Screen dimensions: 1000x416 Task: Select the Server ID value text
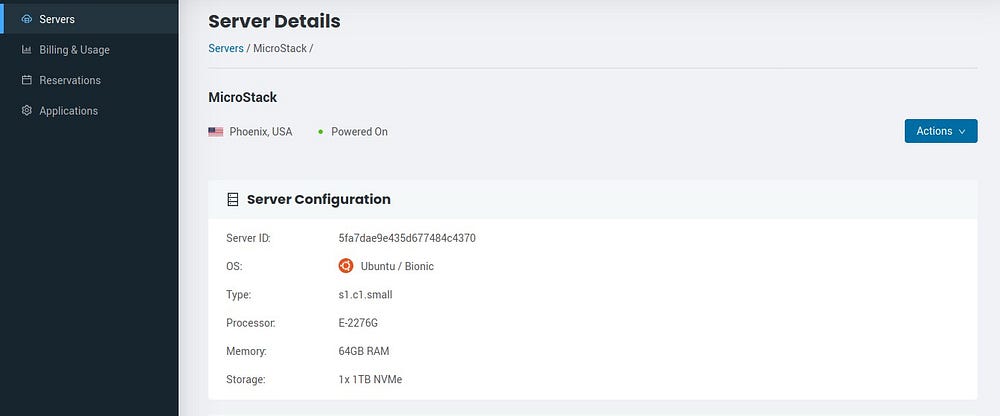tap(406, 238)
